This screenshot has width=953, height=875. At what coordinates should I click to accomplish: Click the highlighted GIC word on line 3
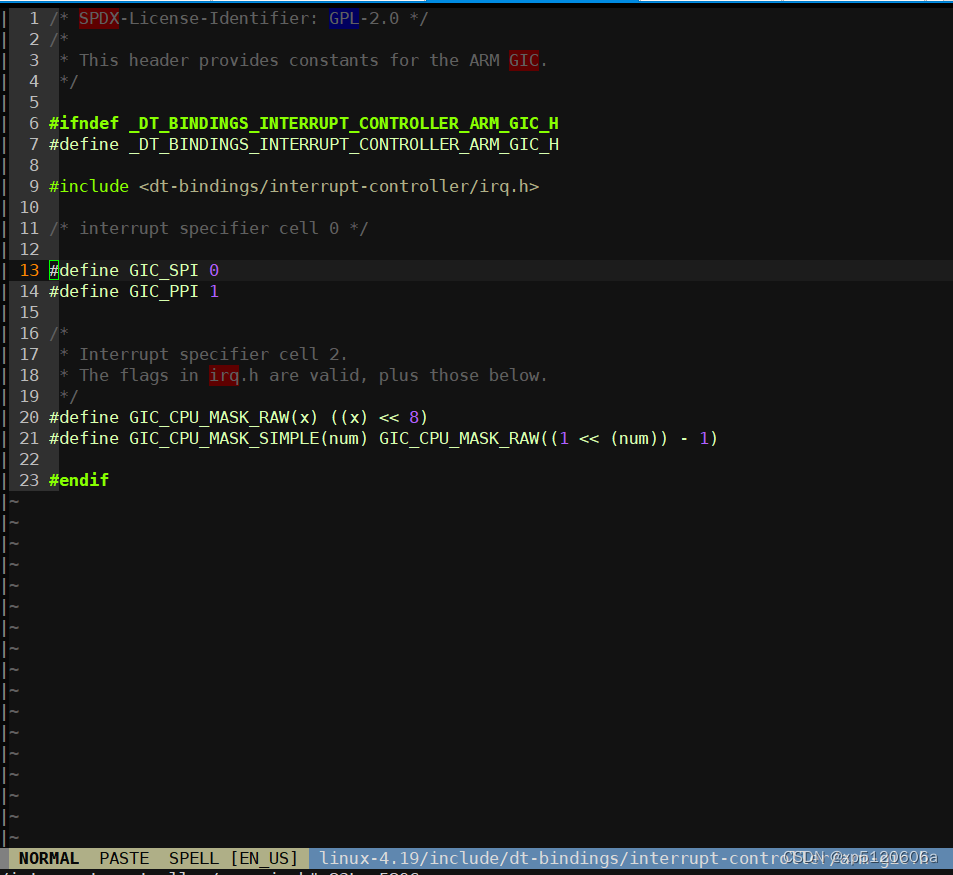524,60
